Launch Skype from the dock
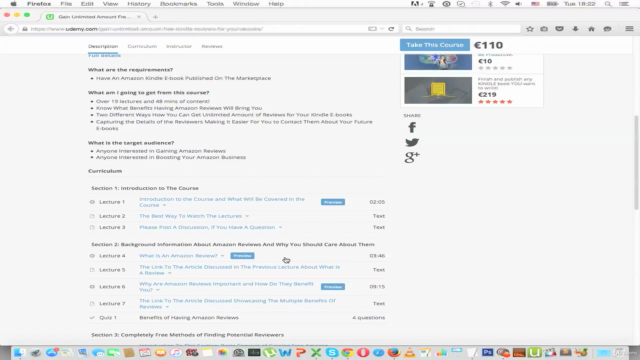The height and width of the screenshot is (360, 640). (x=332, y=352)
